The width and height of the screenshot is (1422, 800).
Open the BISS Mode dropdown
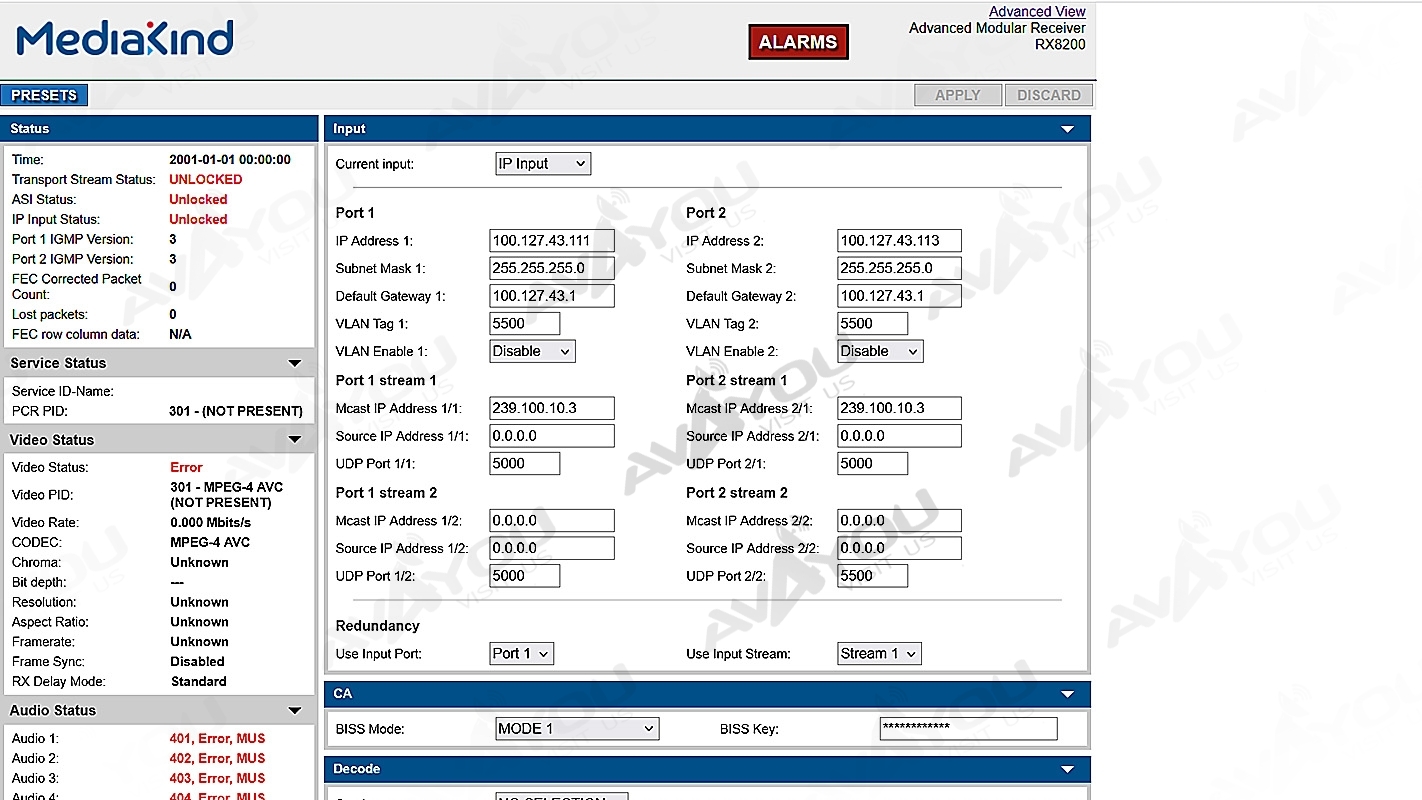pyautogui.click(x=577, y=729)
